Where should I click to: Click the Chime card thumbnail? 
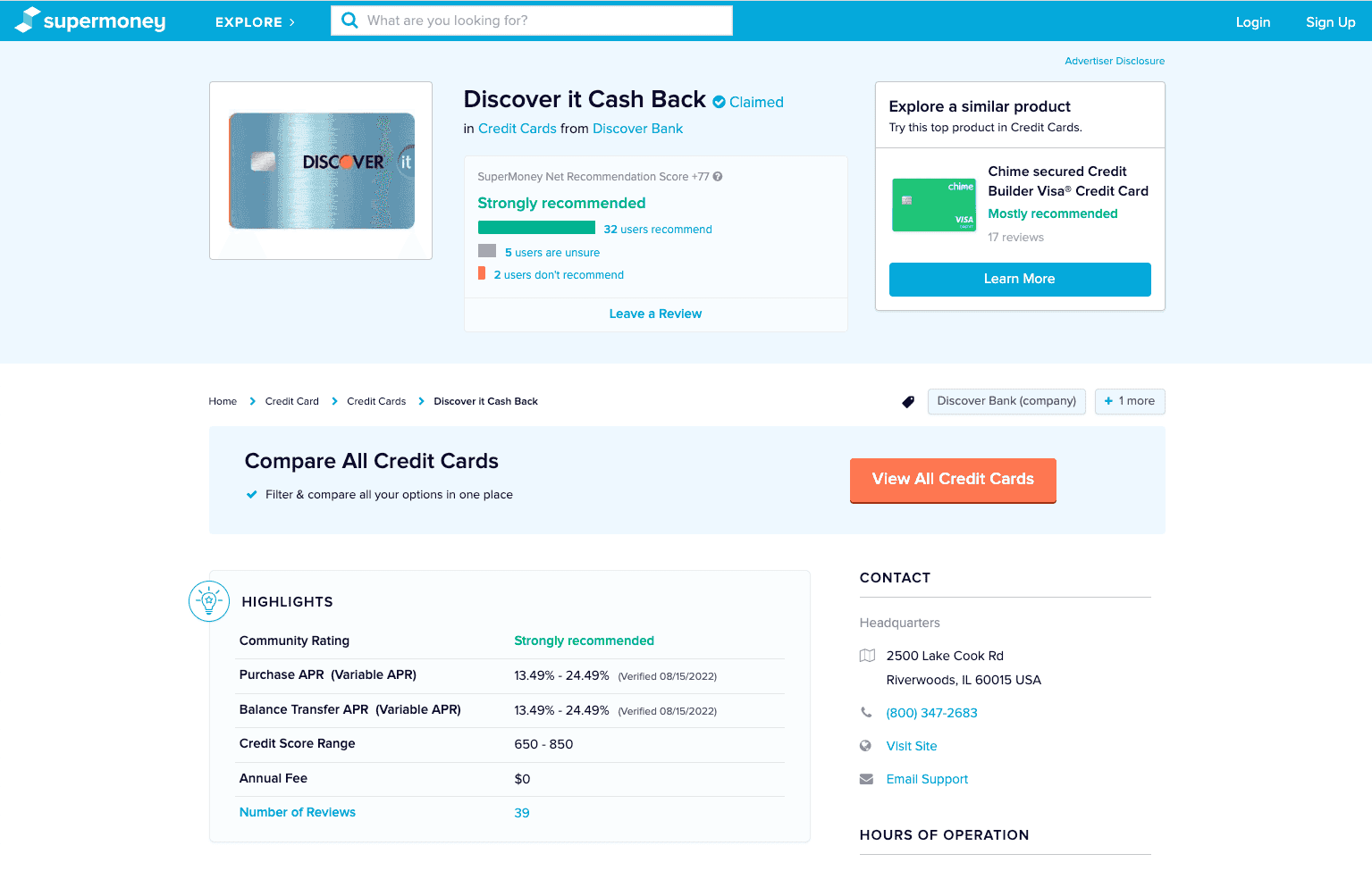click(934, 205)
